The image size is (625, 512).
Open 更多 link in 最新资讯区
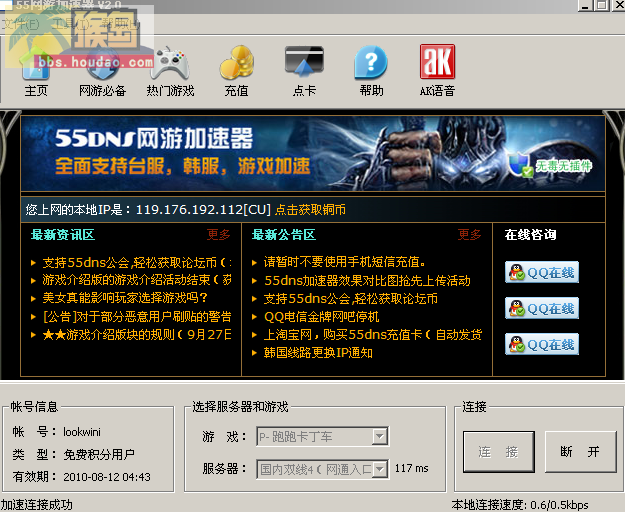click(x=218, y=235)
